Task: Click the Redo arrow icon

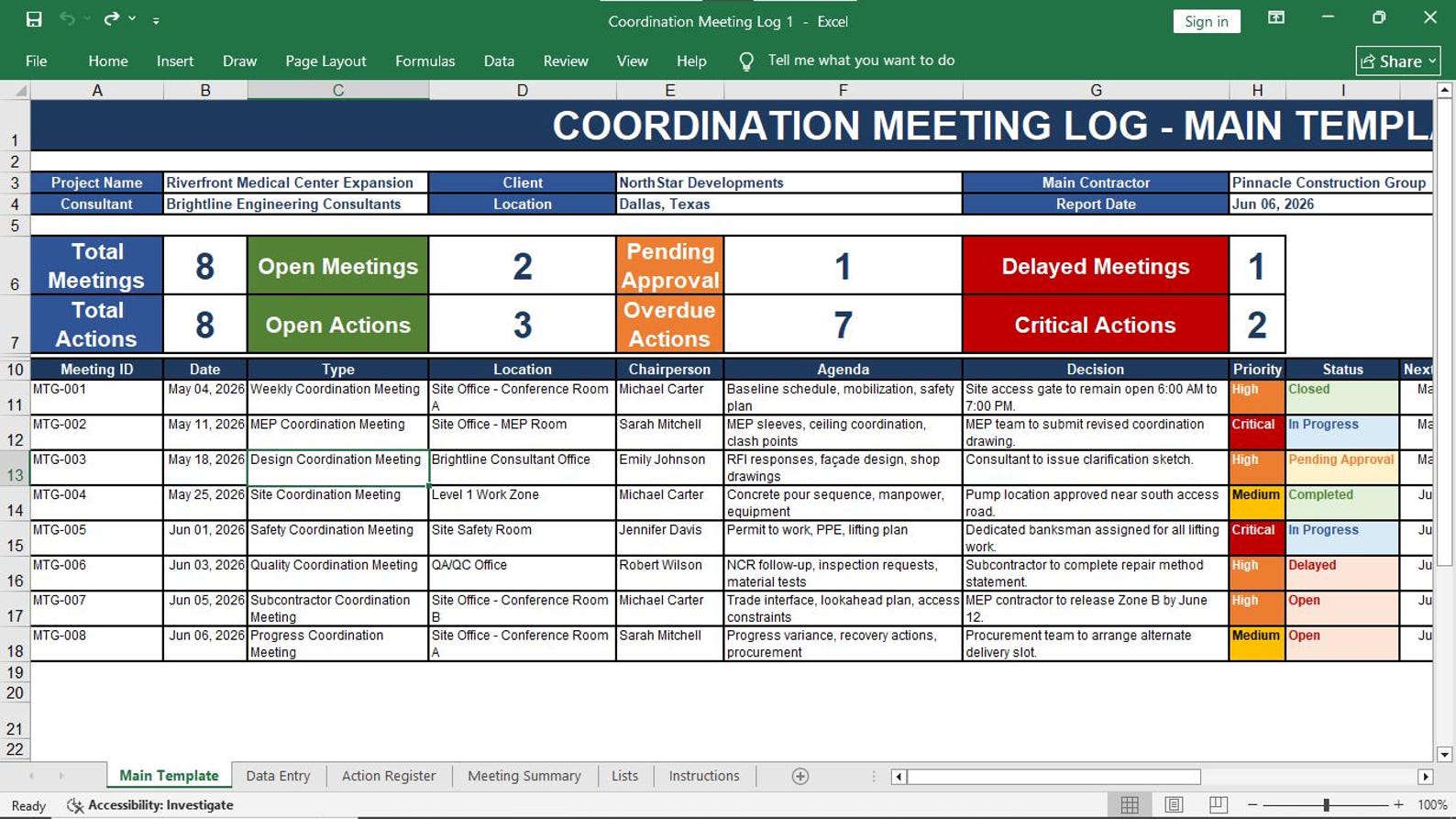Action: tap(112, 19)
